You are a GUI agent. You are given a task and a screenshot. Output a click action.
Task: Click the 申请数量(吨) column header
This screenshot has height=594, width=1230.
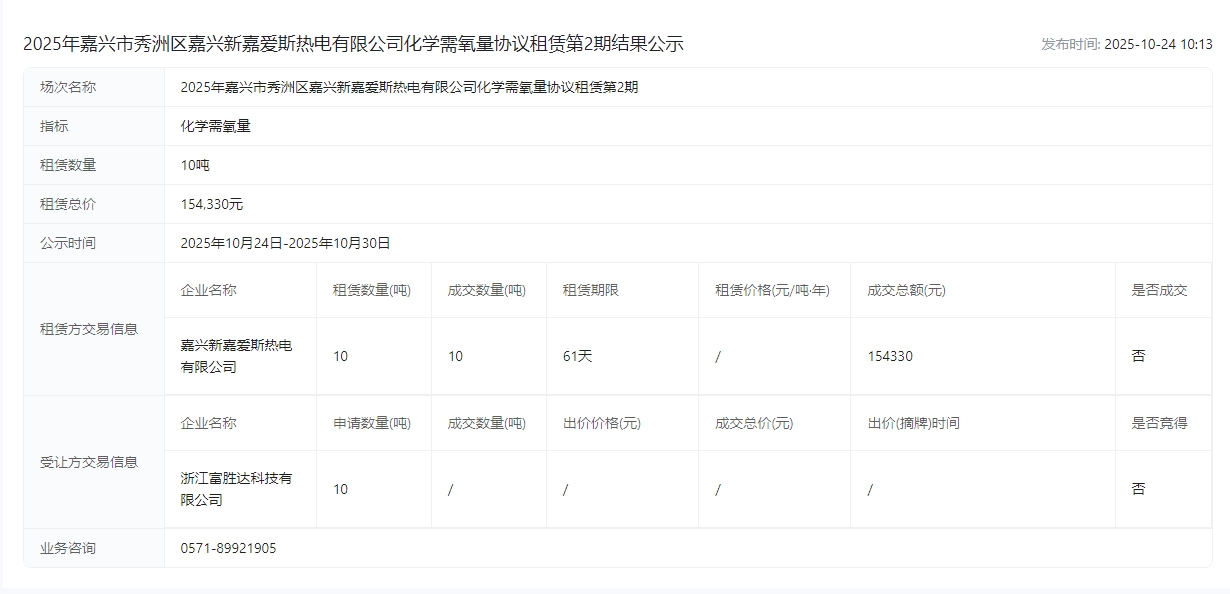tap(371, 423)
